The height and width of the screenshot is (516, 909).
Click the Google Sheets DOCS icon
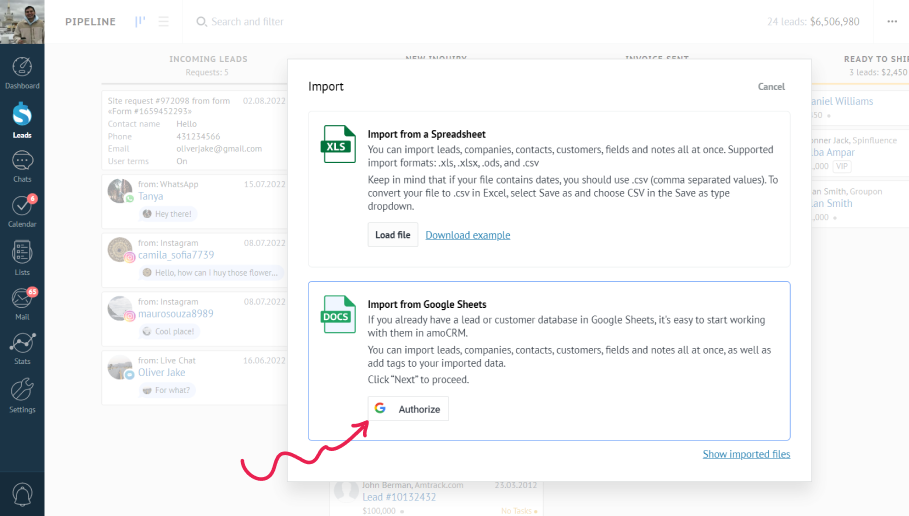point(338,314)
